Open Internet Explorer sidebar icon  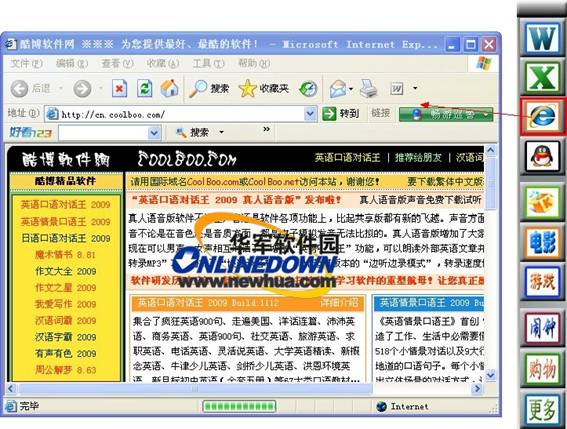coord(542,116)
